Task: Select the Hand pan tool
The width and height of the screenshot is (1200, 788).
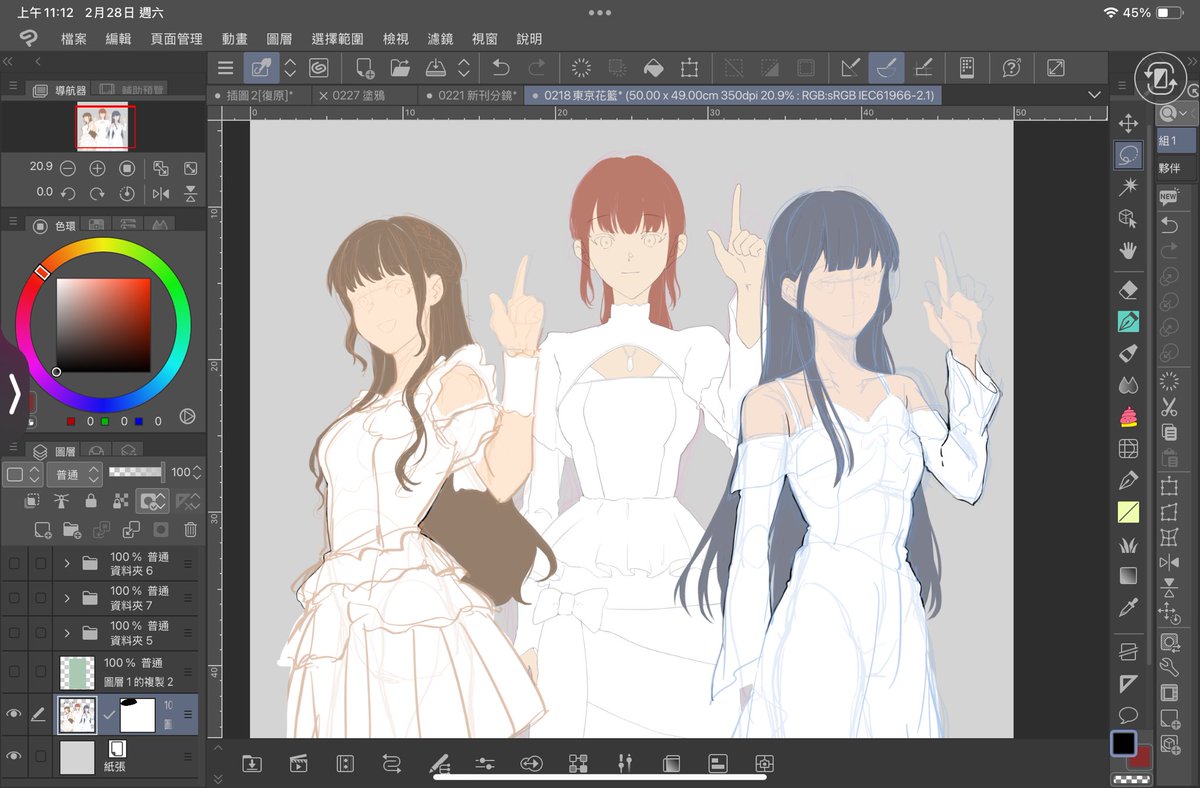Action: (x=1128, y=249)
